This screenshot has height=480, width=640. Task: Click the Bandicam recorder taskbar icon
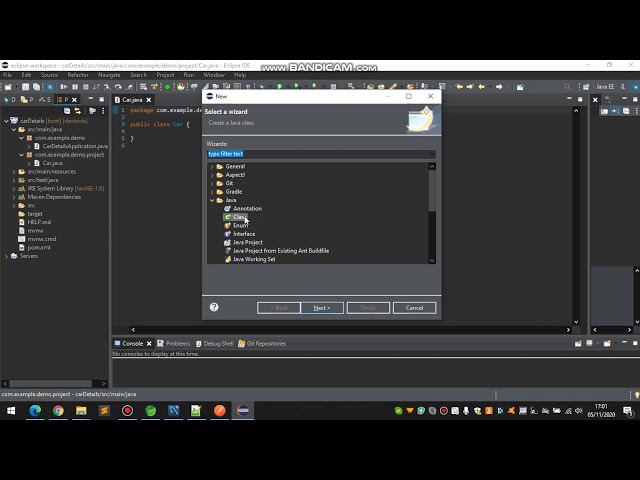click(127, 411)
